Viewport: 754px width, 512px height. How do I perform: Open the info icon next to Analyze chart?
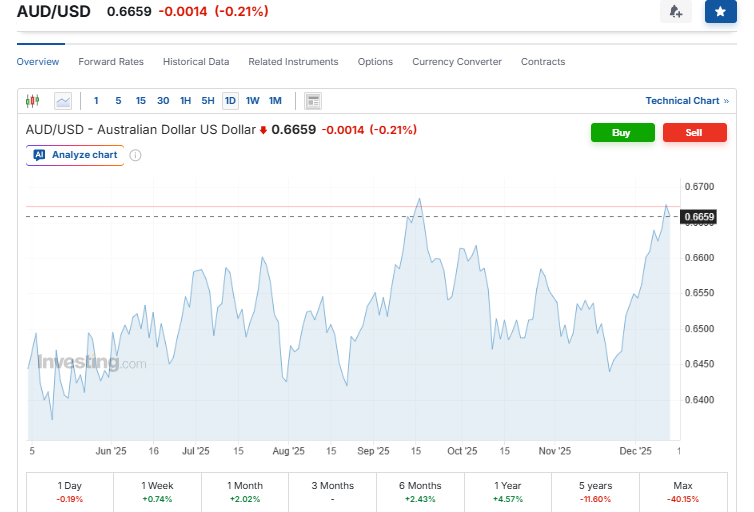pos(136,155)
